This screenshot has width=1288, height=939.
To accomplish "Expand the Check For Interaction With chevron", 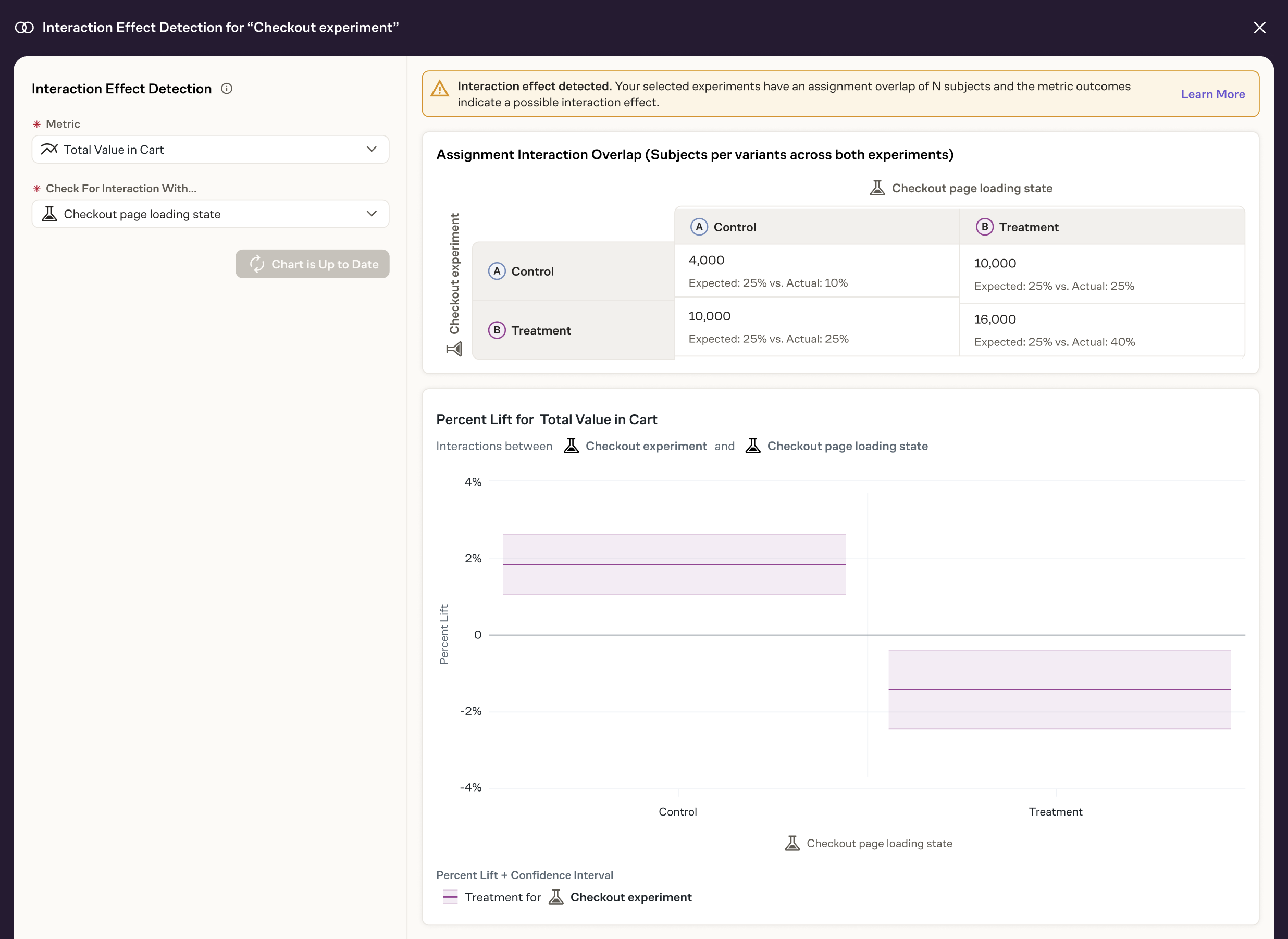I will tap(371, 214).
